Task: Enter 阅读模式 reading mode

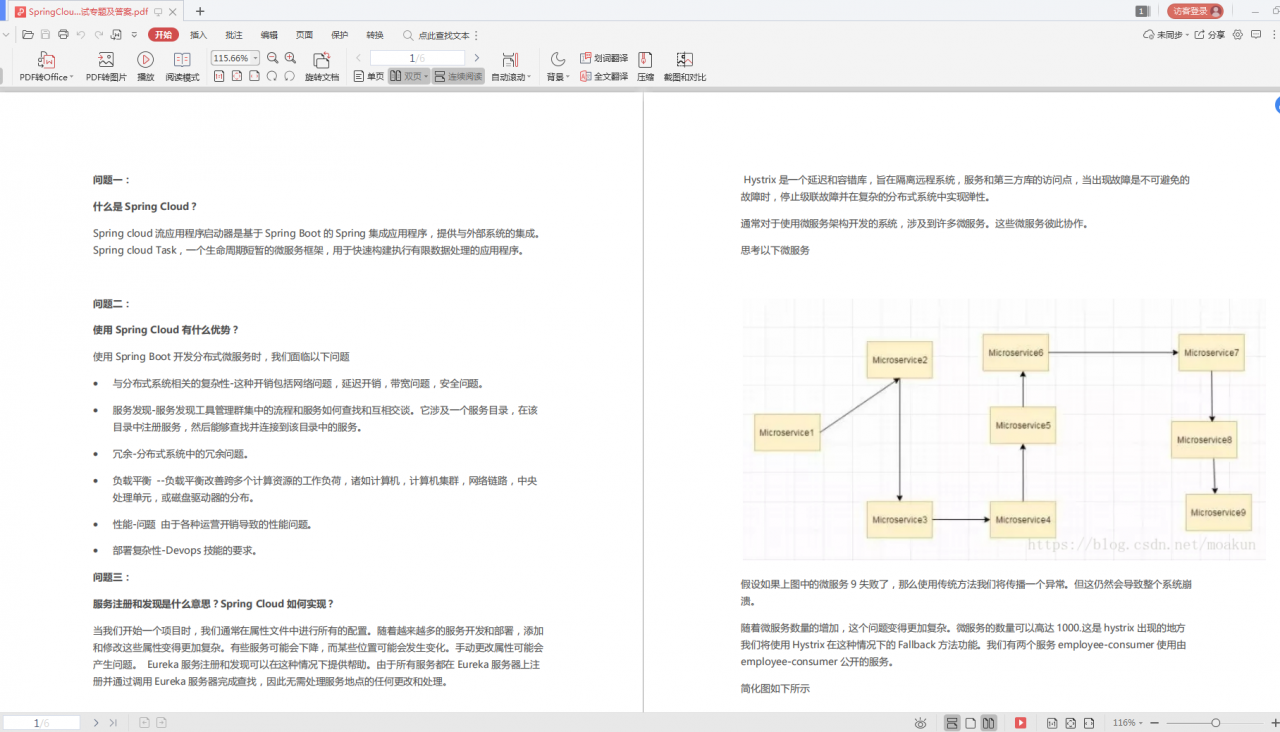Action: (182, 65)
